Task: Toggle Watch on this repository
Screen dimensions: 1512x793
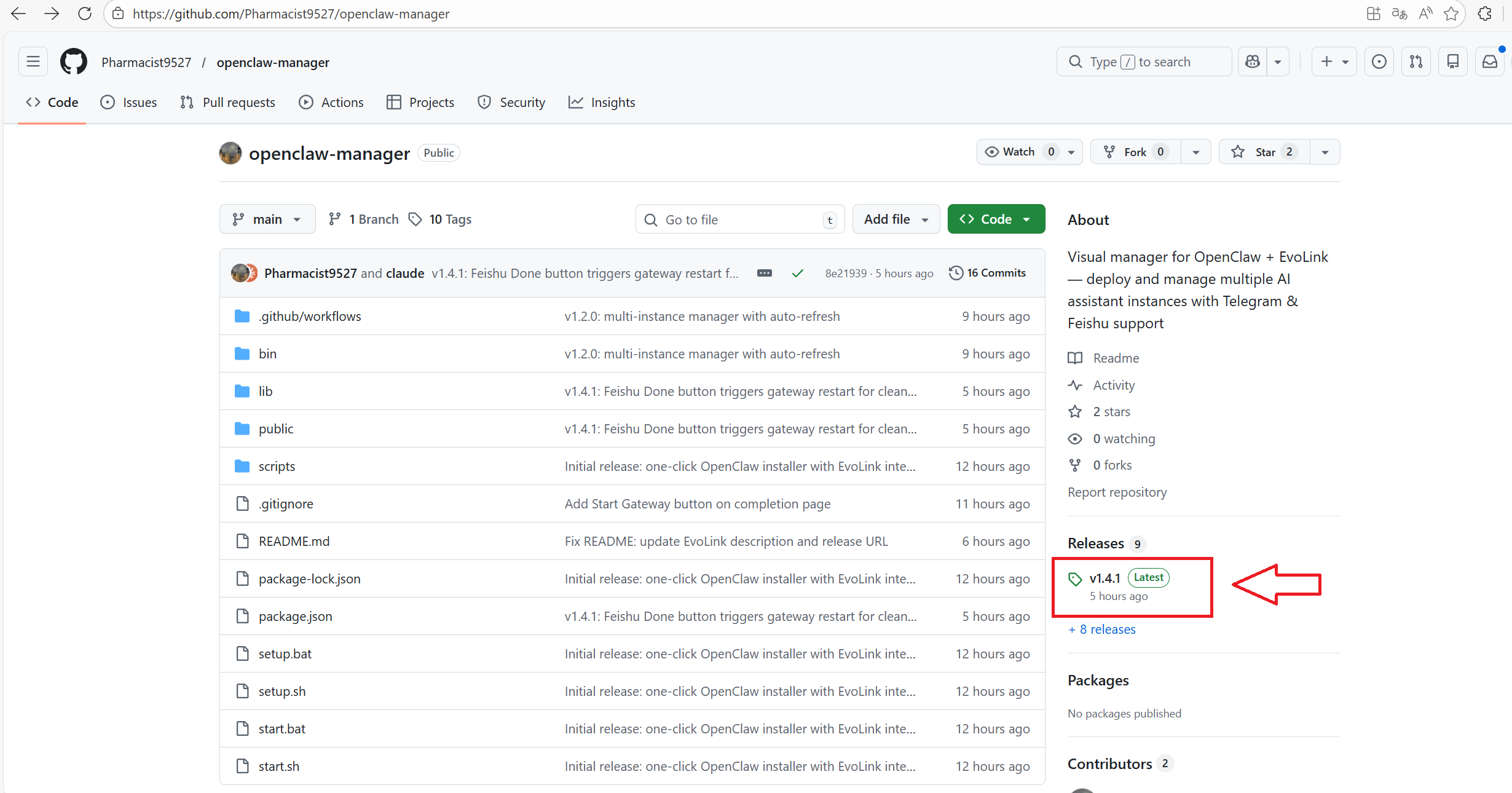Action: click(x=1017, y=152)
